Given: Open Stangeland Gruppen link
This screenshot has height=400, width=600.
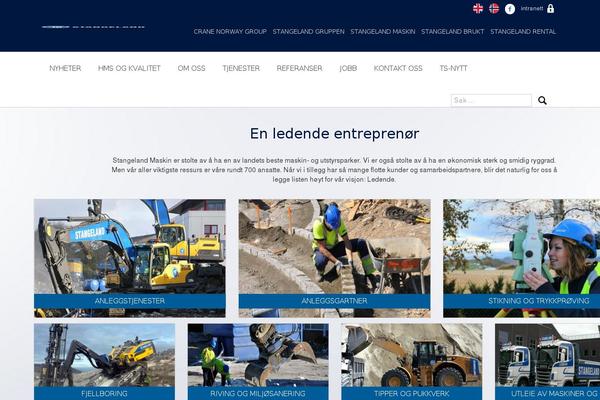Looking at the screenshot, I should pos(308,31).
